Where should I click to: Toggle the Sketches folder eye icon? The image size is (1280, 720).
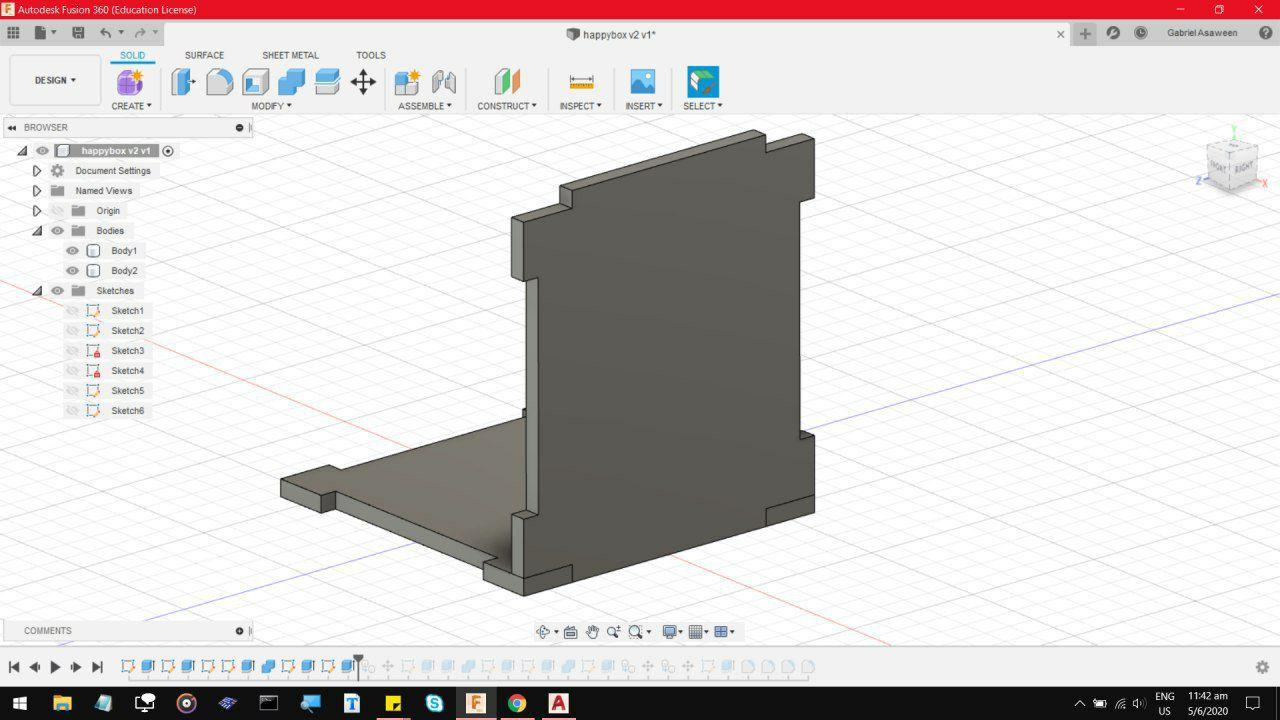pyautogui.click(x=57, y=291)
